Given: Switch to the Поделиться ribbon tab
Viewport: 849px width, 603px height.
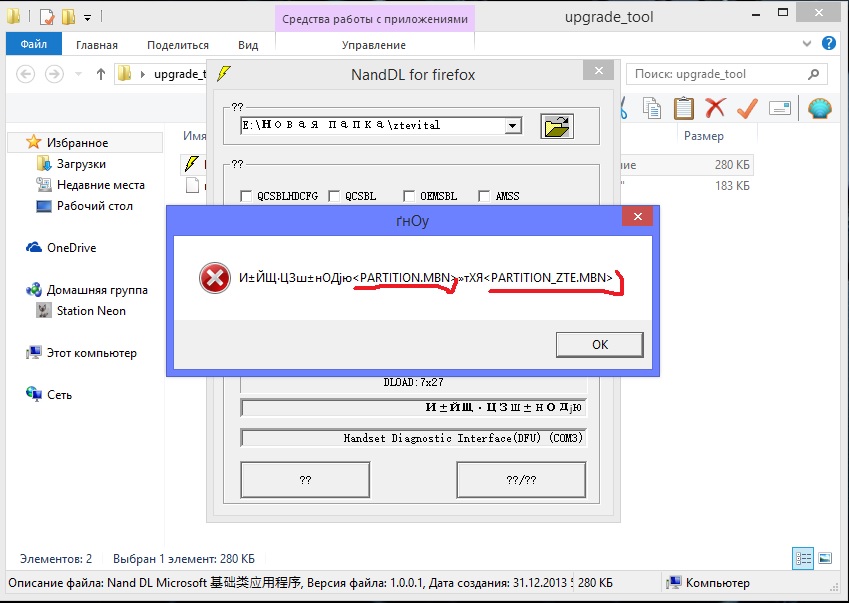Looking at the screenshot, I should 178,45.
